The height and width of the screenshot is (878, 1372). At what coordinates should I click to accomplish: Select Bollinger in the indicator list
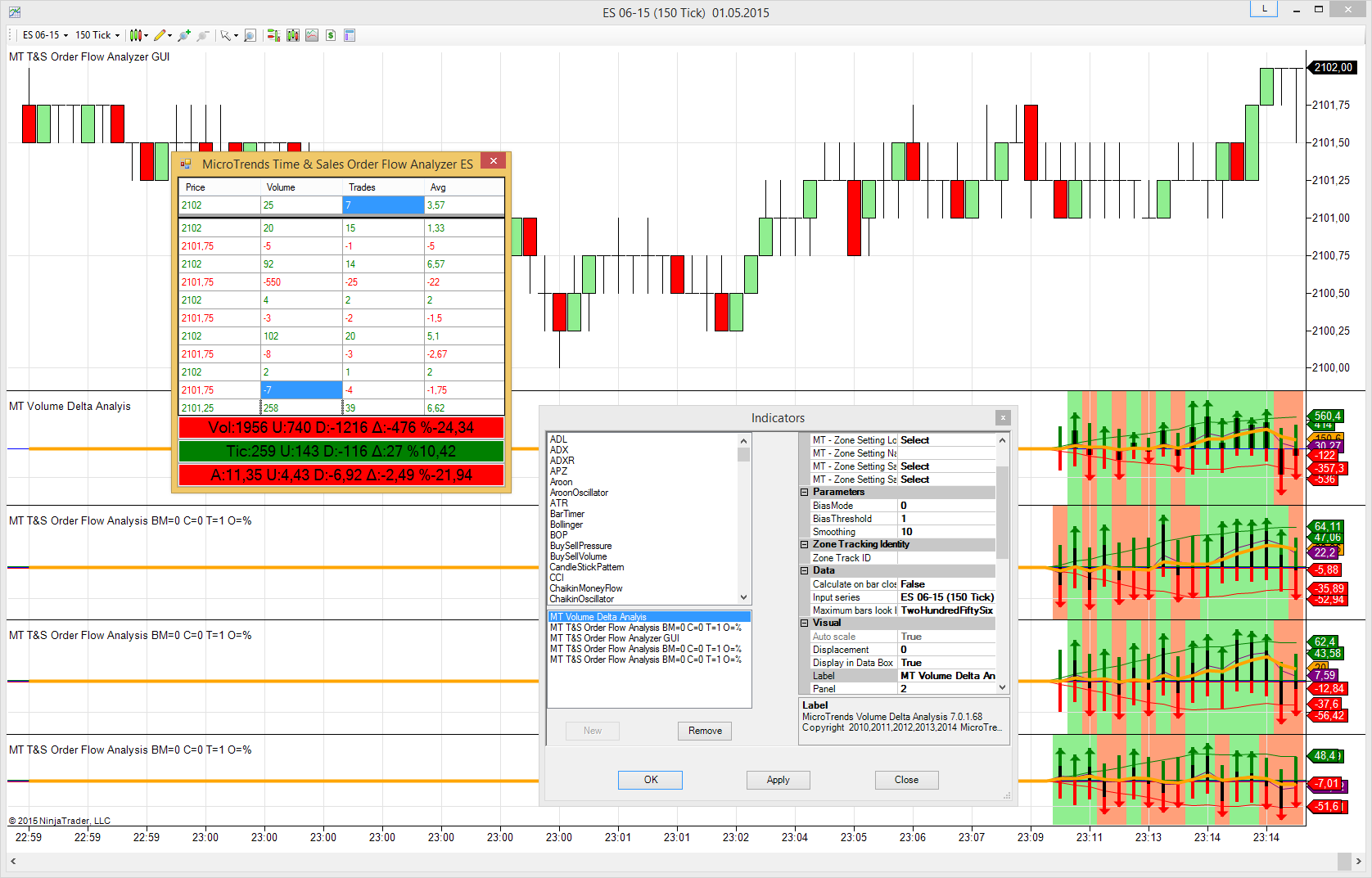pos(566,525)
